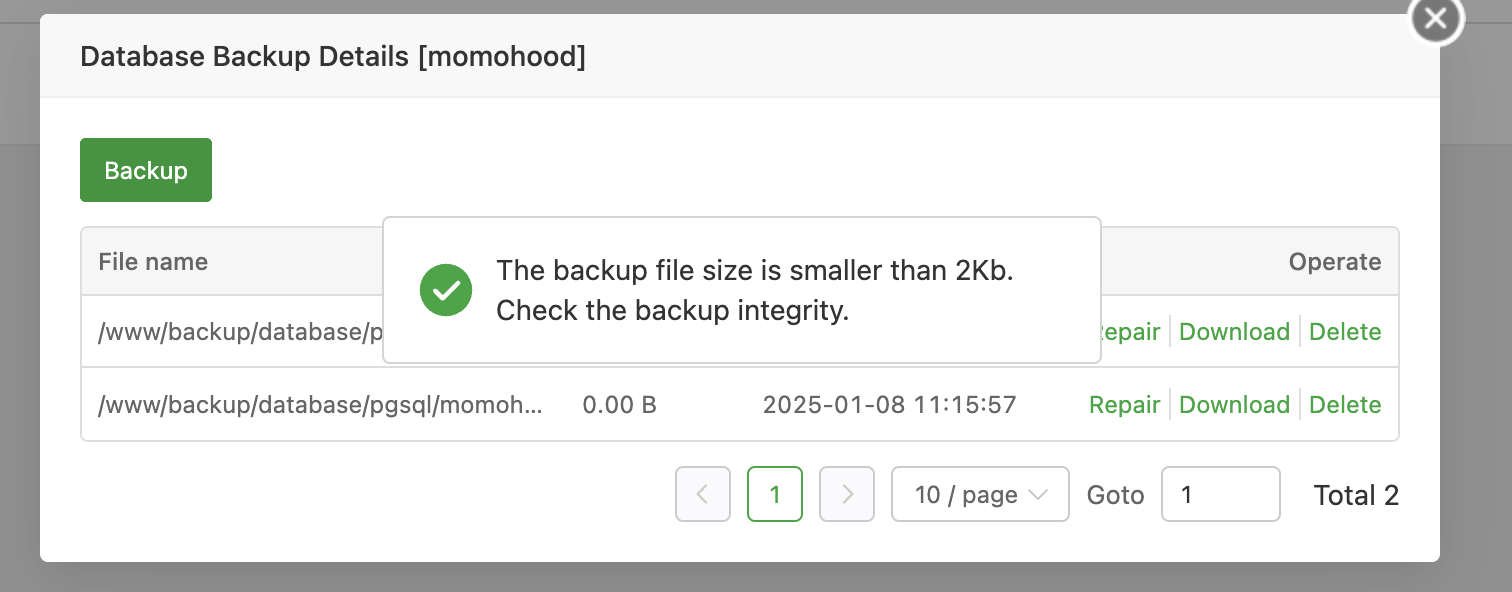Dismiss the dialog via the circular X icon
This screenshot has height=592, width=1512.
[1435, 19]
